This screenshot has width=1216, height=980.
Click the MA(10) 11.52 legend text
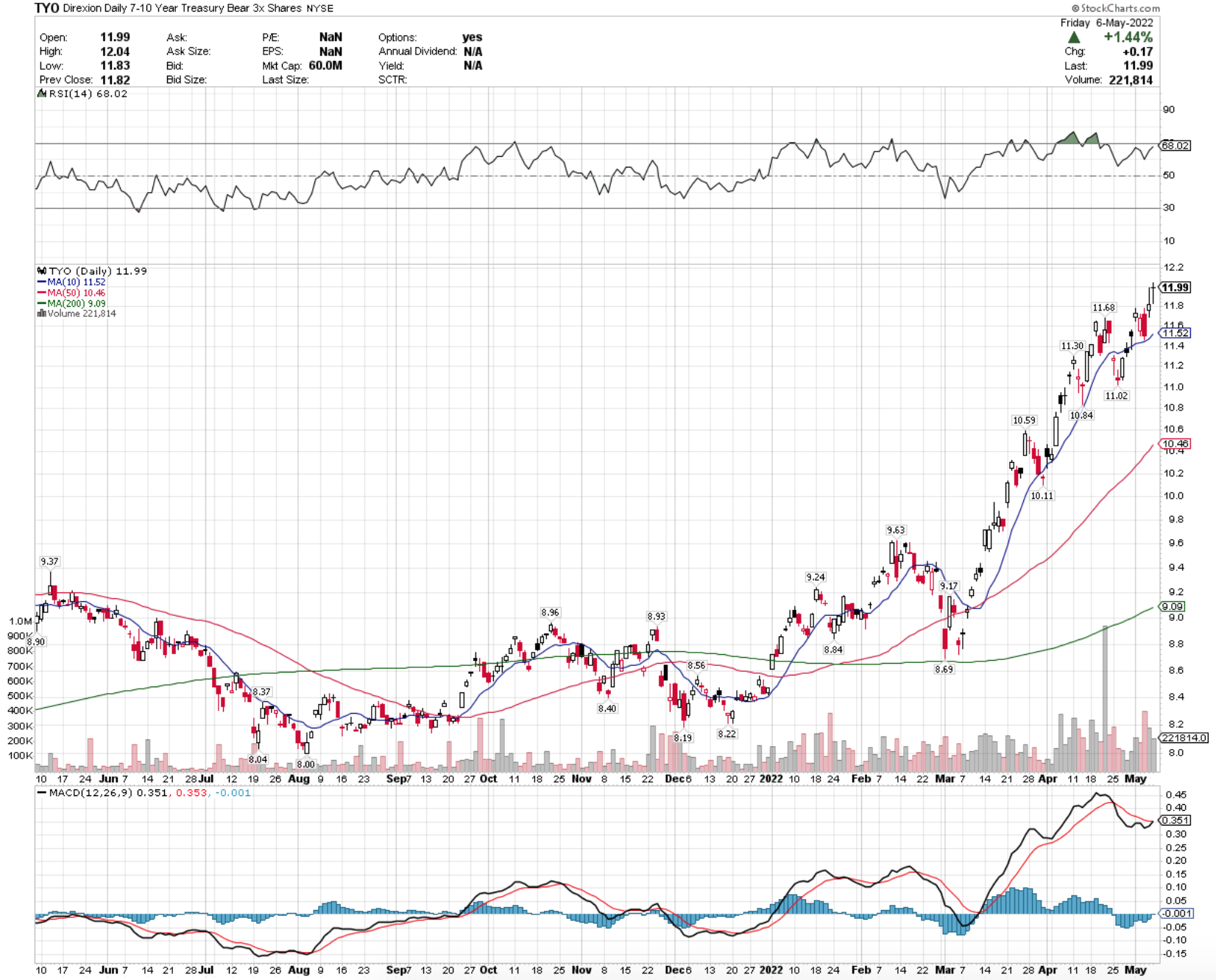76,282
